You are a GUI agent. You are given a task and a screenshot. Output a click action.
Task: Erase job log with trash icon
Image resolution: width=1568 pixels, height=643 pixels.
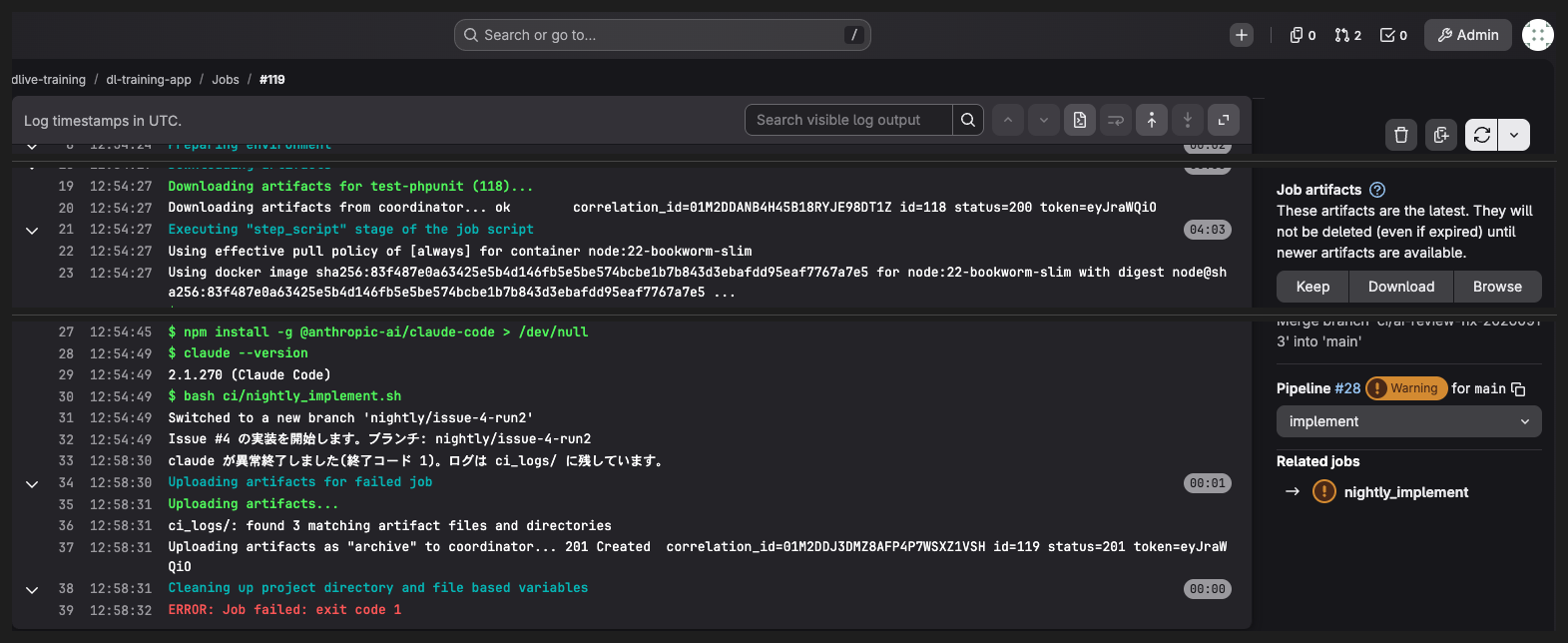click(x=1401, y=135)
